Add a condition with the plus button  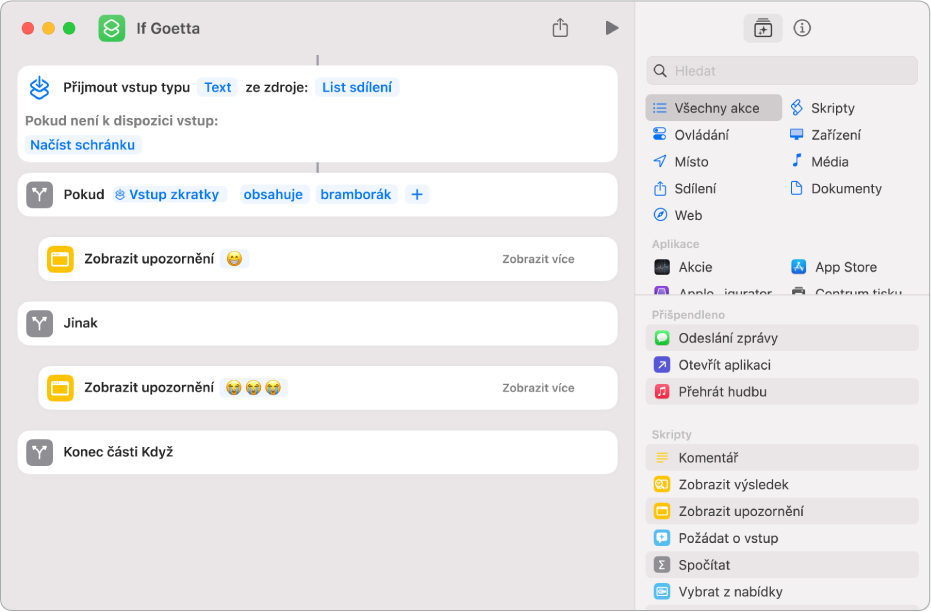click(x=417, y=195)
